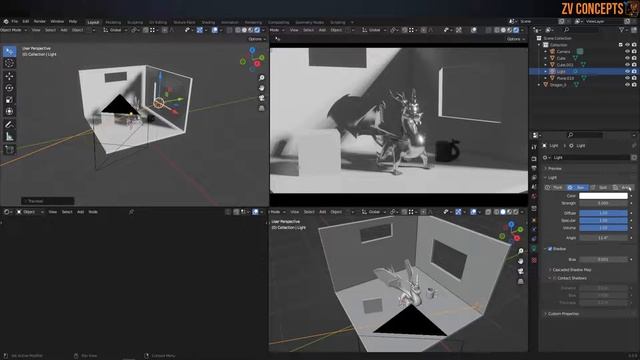Select the Select Box tool in the top-left viewport toolbar

(x=9, y=51)
